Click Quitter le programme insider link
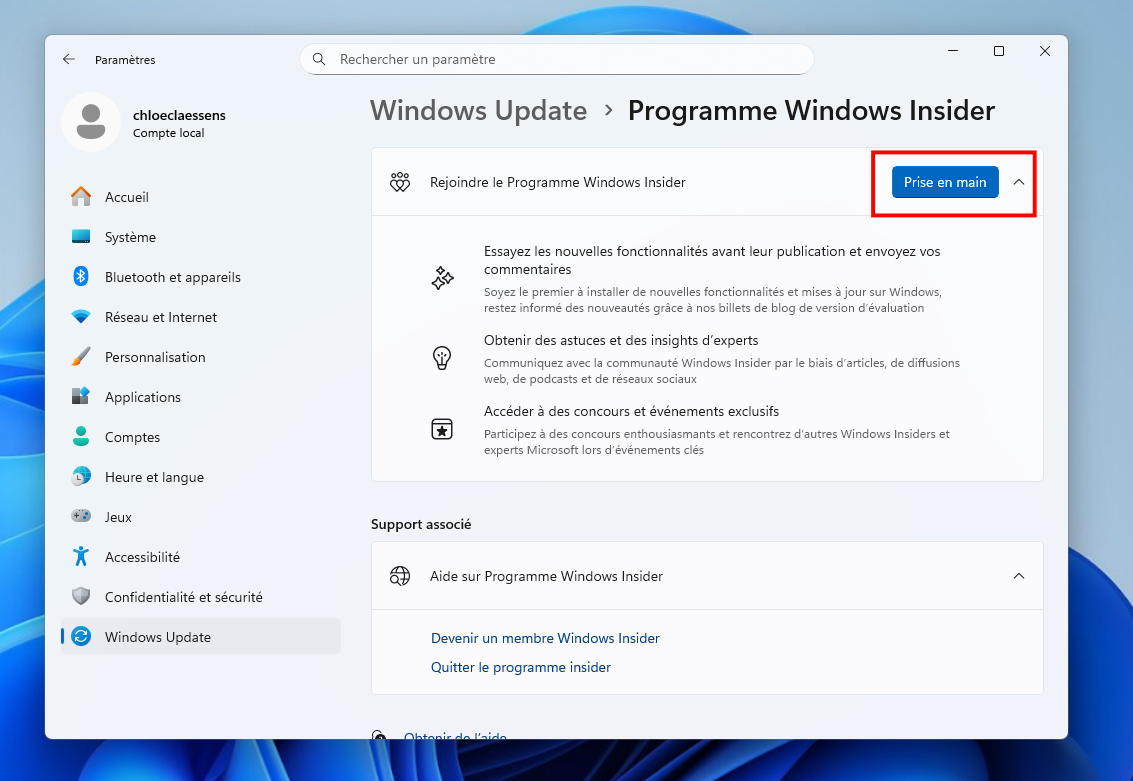 [x=520, y=667]
